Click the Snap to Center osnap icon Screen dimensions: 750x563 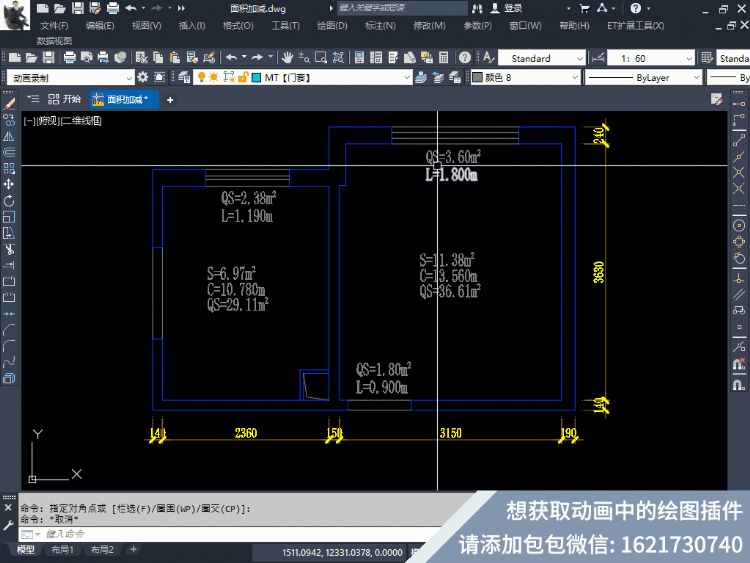[739, 225]
